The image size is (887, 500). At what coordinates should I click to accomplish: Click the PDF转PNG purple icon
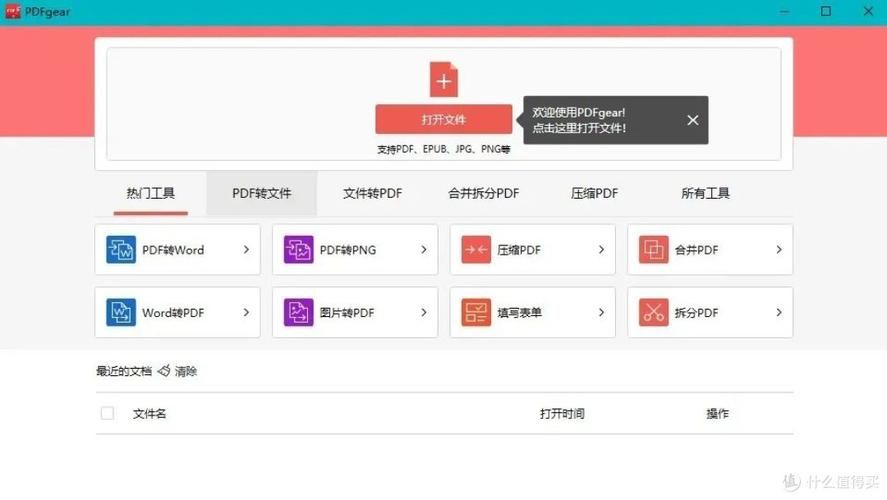coord(298,249)
